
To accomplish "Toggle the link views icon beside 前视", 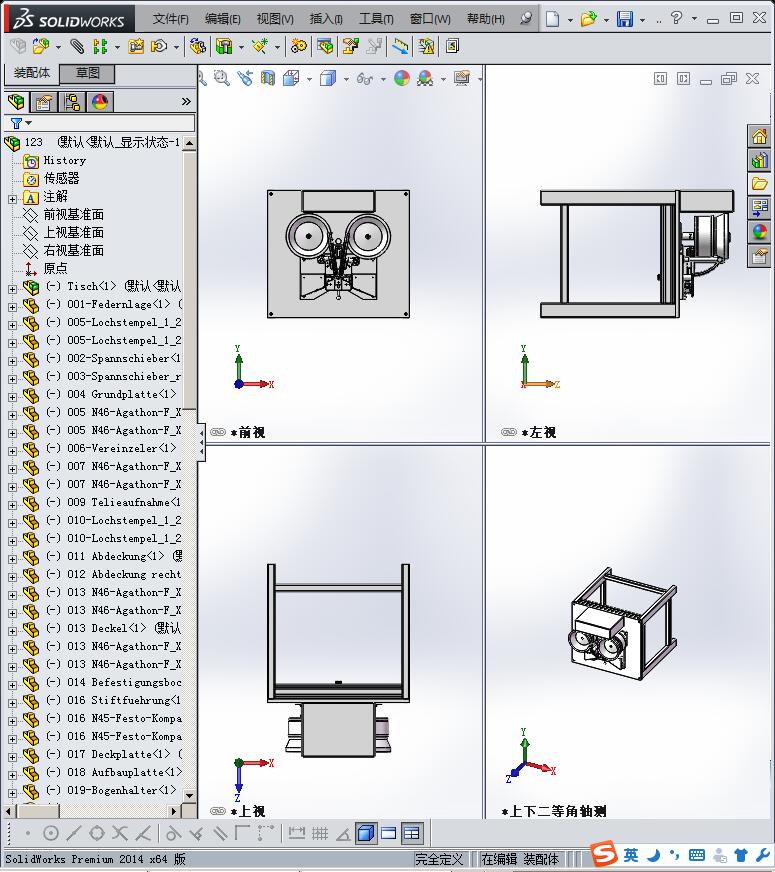I will [x=218, y=432].
